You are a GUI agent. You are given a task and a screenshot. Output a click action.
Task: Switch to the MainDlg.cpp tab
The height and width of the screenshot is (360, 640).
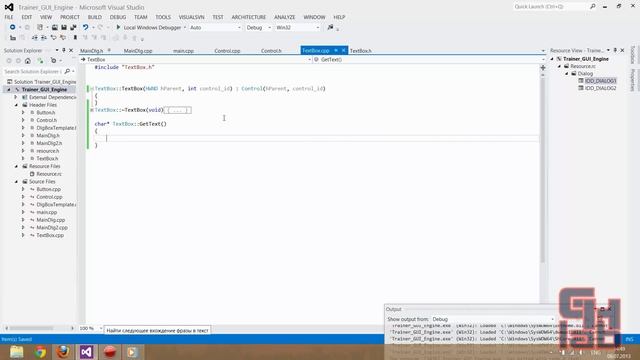(138, 51)
